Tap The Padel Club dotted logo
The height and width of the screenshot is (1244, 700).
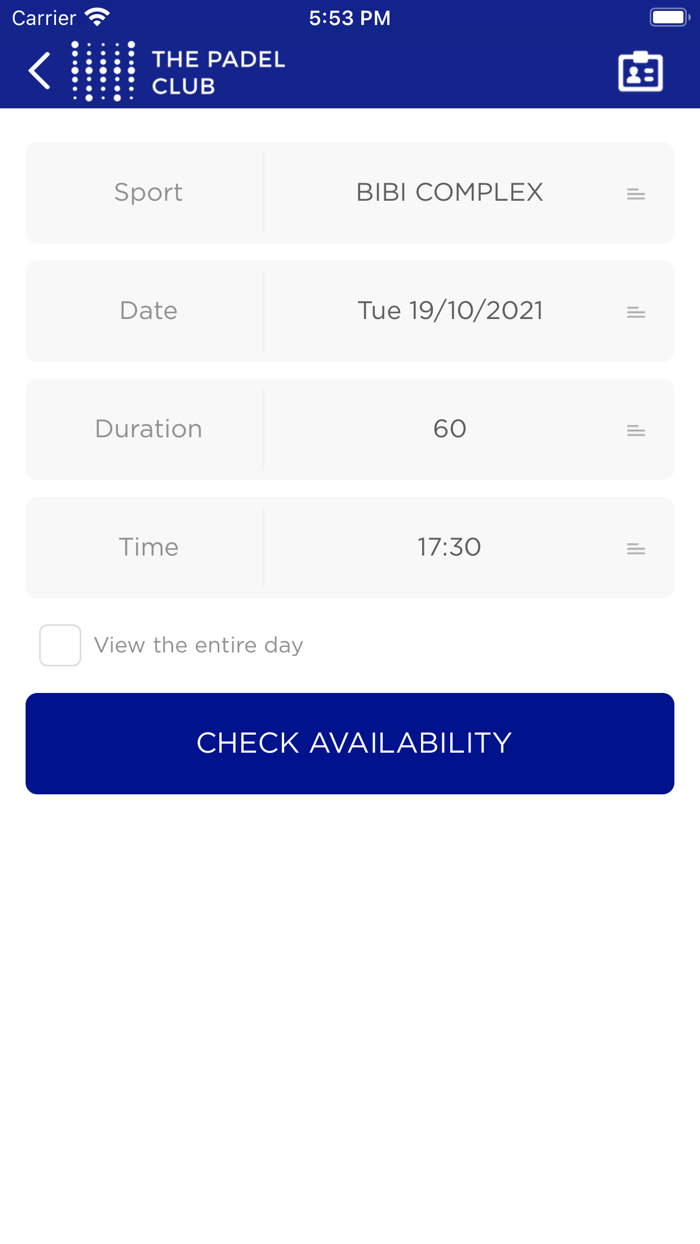pyautogui.click(x=103, y=72)
